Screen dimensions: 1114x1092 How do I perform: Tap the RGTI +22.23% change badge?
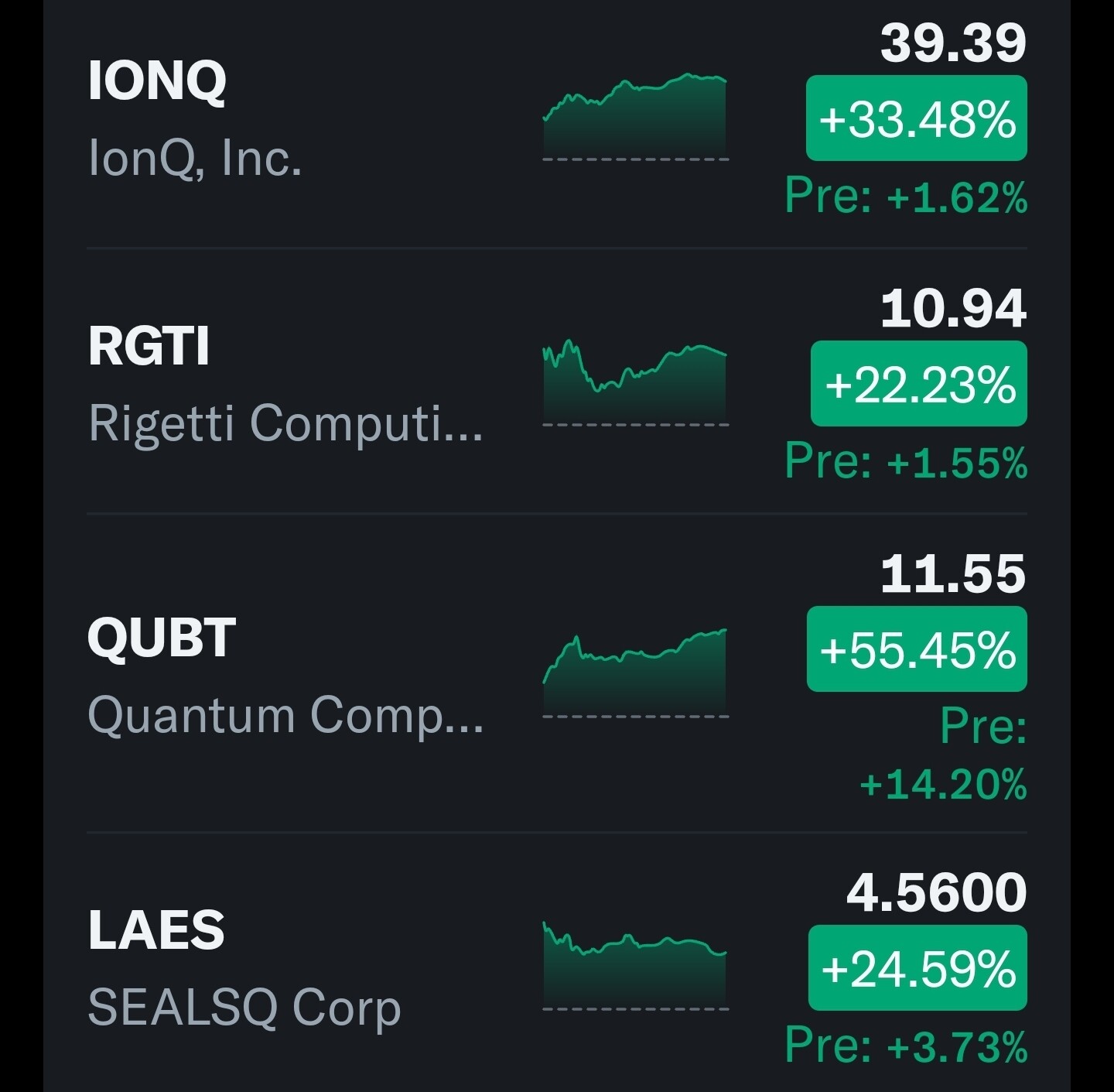[919, 384]
